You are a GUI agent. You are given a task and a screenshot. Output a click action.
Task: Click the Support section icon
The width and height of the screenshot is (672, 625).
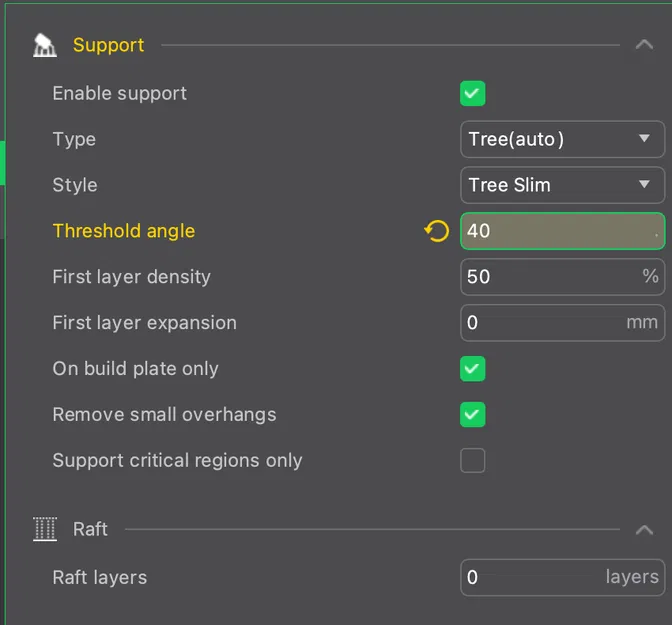point(45,45)
